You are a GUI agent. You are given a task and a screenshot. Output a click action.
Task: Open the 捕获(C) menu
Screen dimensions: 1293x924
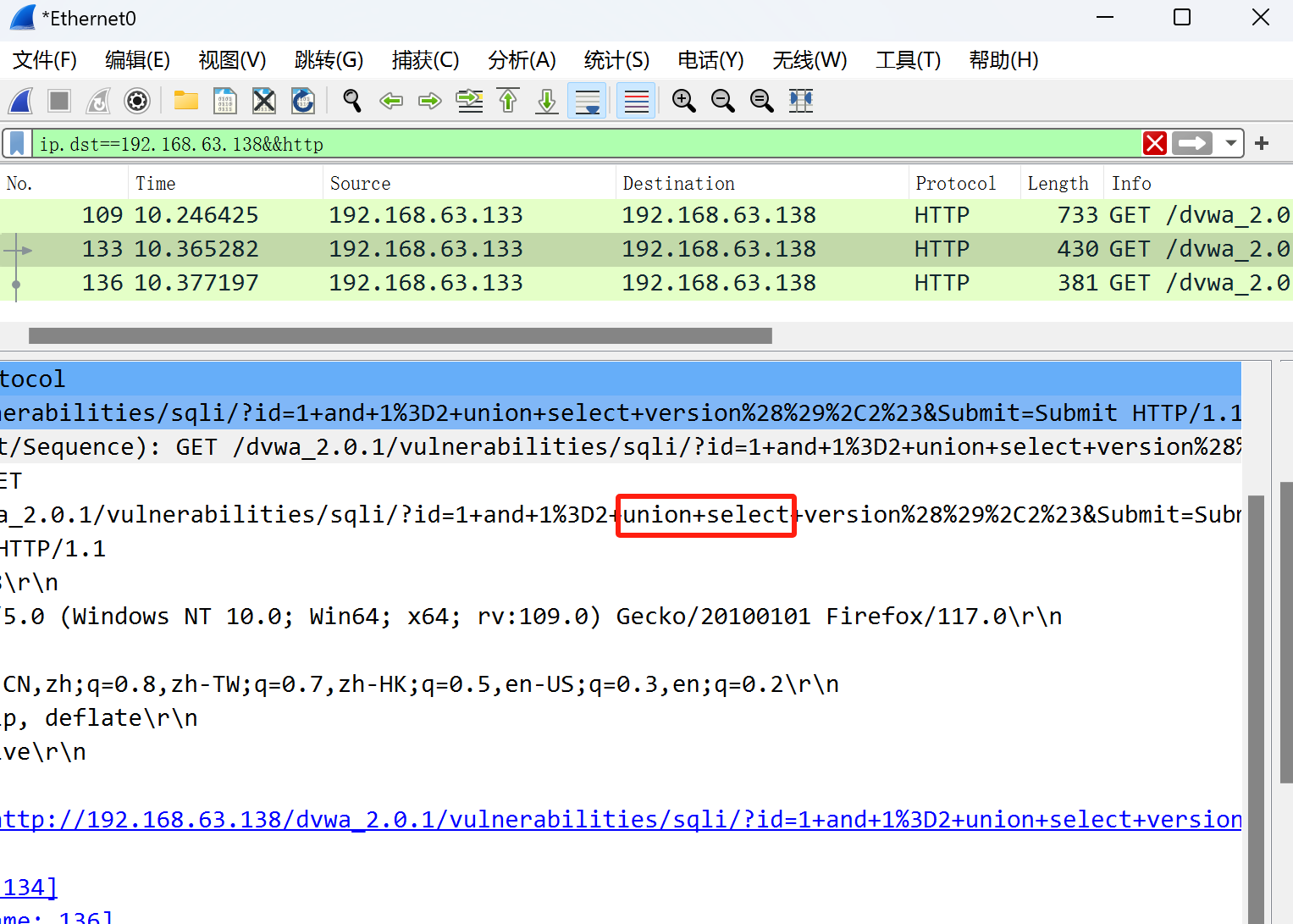point(425,60)
